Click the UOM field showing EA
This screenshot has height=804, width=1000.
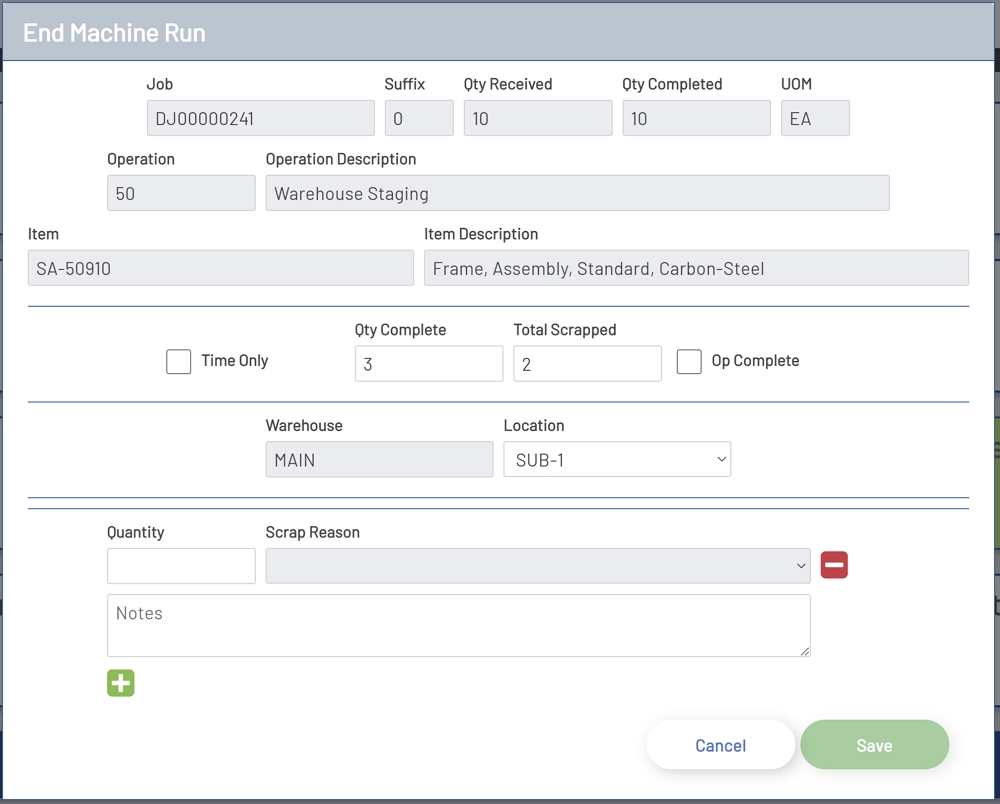click(x=815, y=119)
